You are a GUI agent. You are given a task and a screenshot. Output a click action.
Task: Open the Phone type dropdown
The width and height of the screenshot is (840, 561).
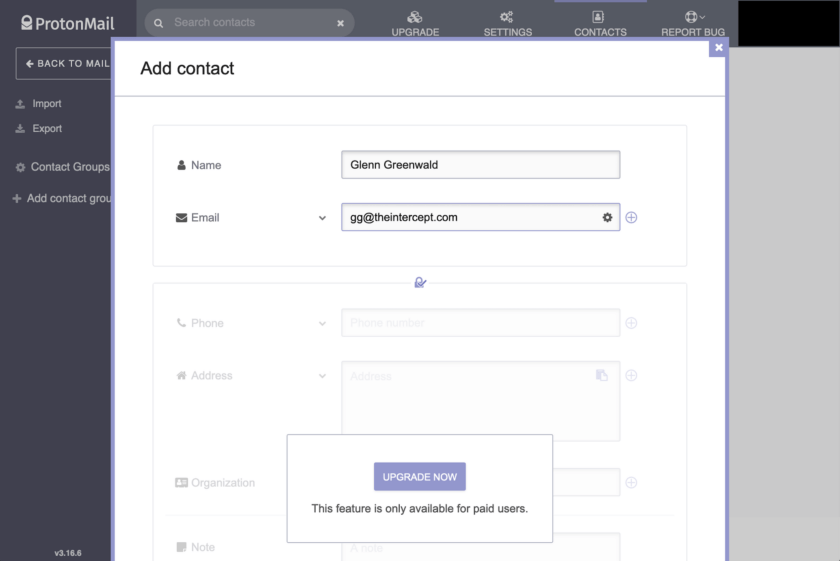[x=322, y=324]
